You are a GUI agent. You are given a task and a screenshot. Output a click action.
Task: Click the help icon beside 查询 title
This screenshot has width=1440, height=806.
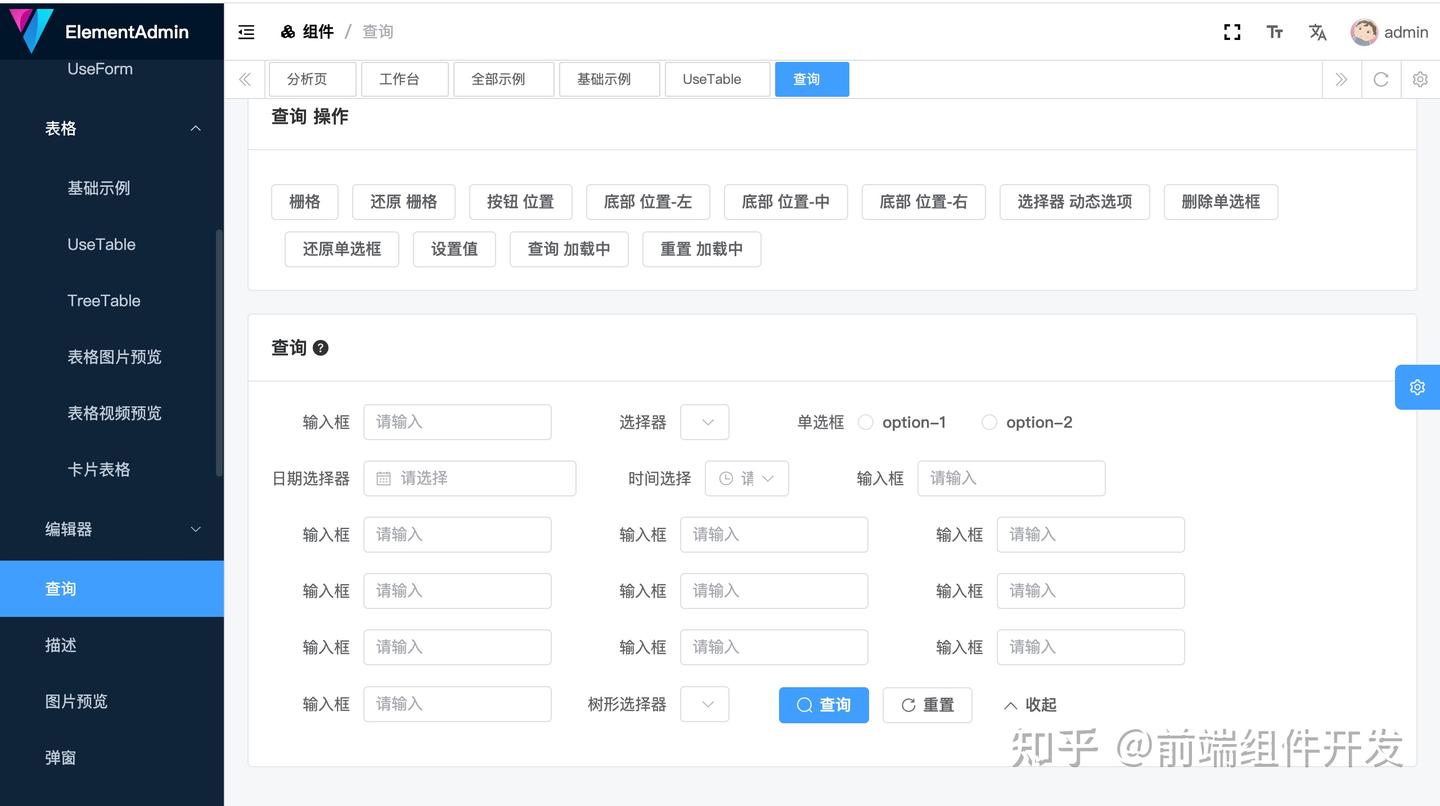(x=319, y=347)
